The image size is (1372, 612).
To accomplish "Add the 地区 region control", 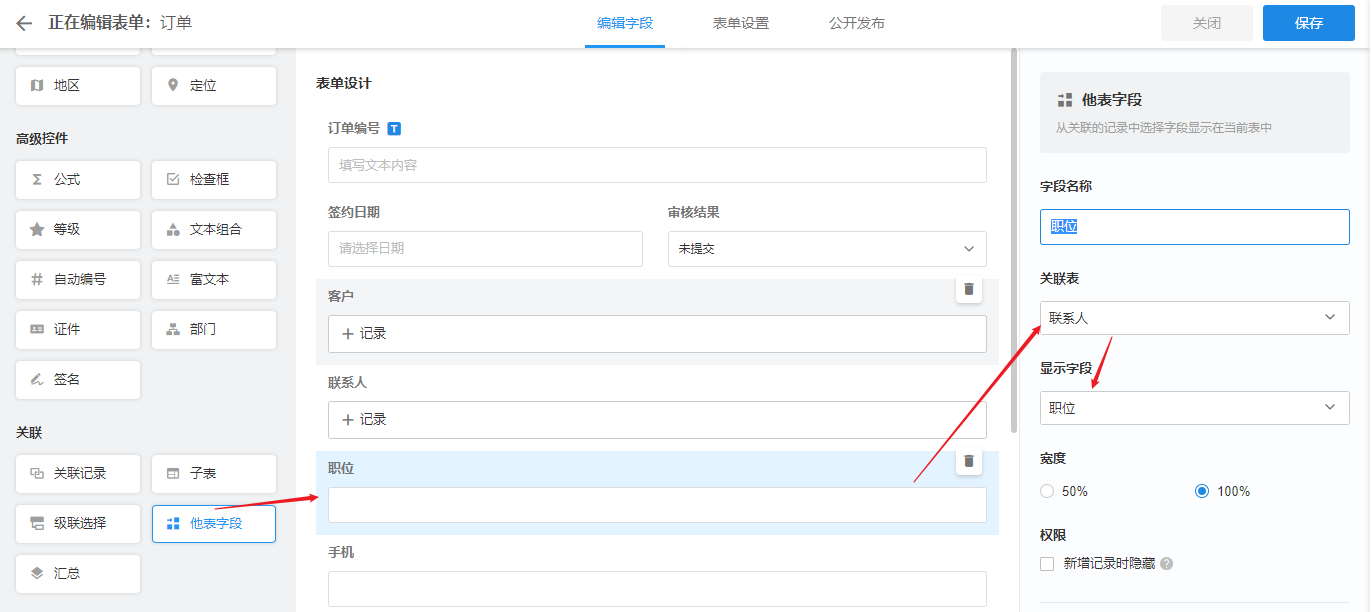I will (x=78, y=86).
